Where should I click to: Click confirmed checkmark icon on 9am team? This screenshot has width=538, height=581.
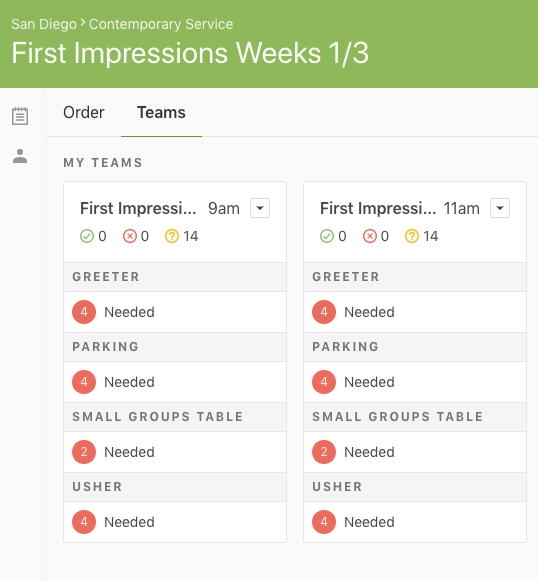87,236
